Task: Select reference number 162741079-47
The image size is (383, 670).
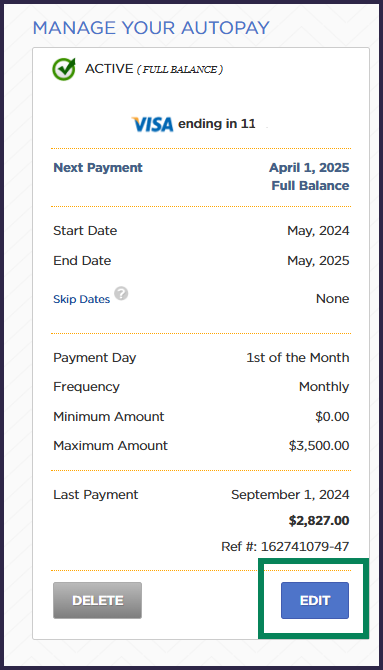Action: point(285,547)
